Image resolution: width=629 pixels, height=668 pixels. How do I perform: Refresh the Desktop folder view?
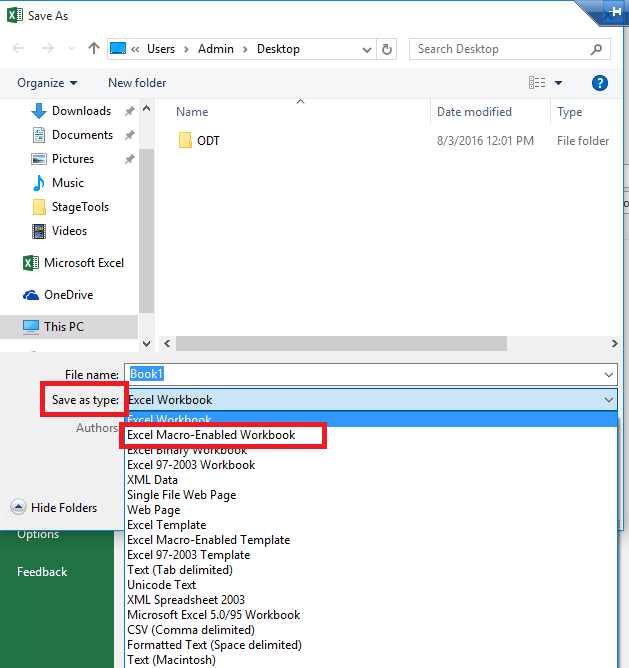(387, 49)
